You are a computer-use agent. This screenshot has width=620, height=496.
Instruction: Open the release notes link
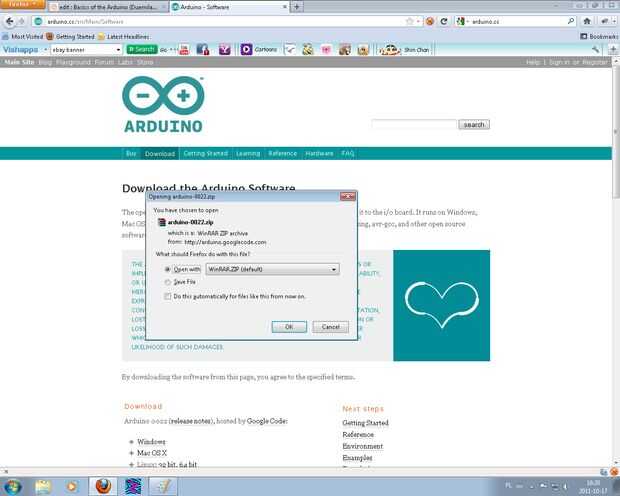pyautogui.click(x=191, y=421)
